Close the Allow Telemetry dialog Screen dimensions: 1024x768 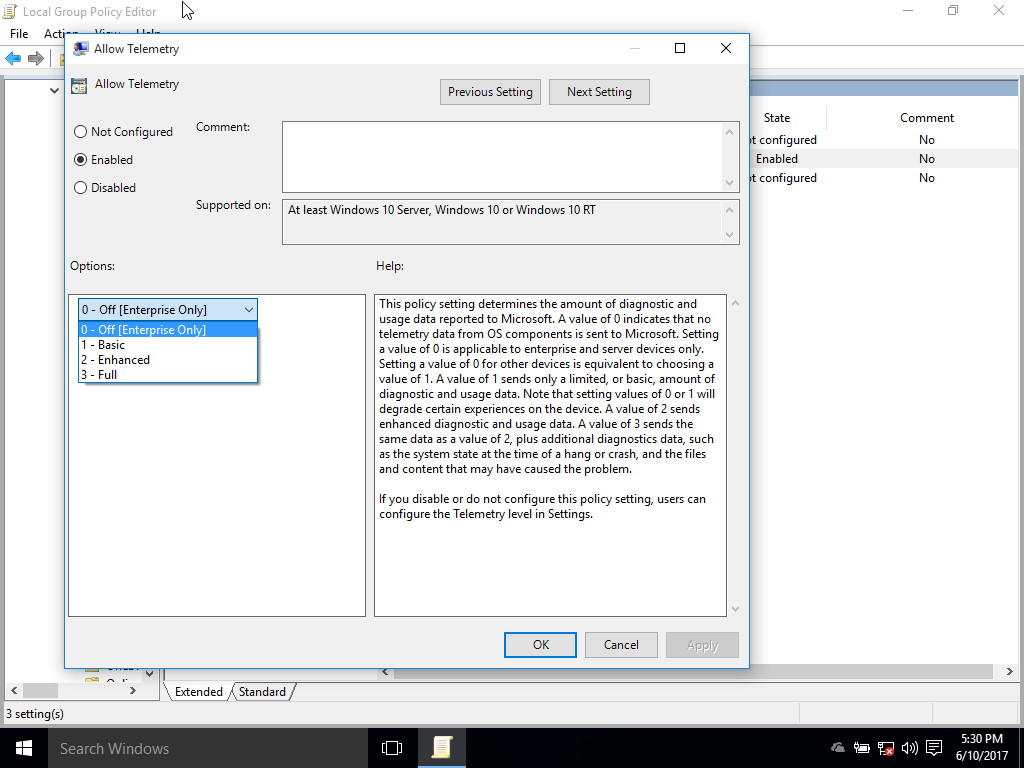726,48
